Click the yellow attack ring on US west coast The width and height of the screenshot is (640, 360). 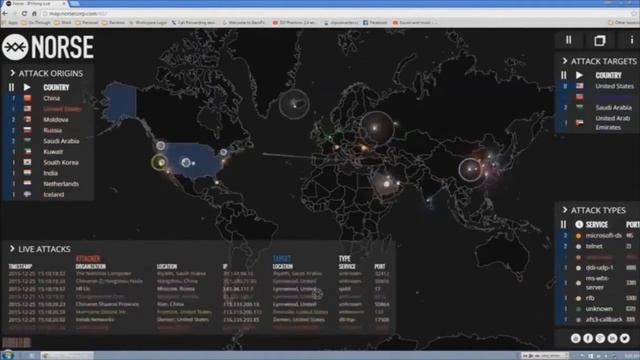[x=160, y=162]
